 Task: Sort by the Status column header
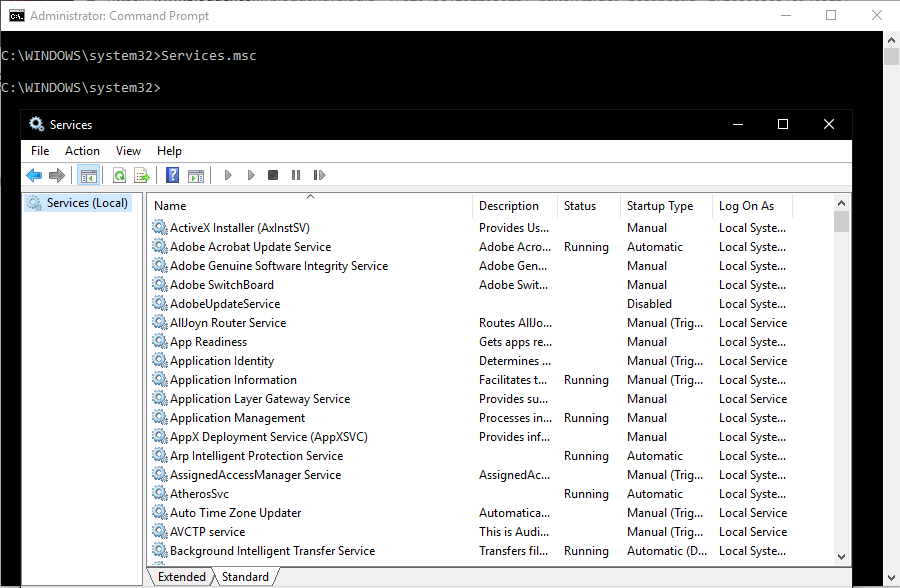(588, 206)
